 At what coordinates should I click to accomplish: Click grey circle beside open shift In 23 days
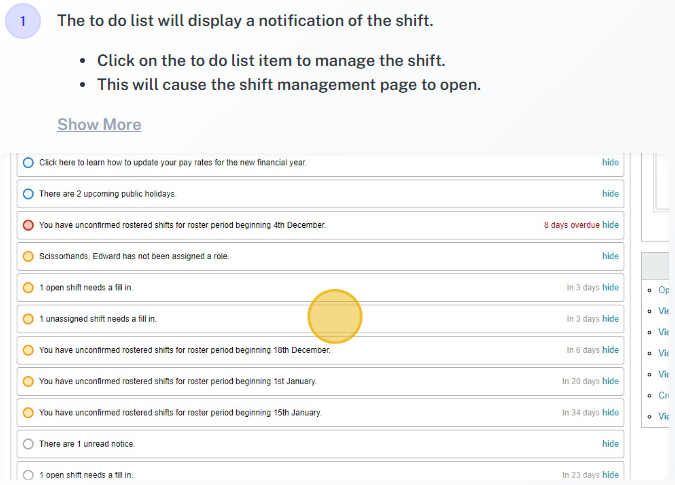(28, 475)
